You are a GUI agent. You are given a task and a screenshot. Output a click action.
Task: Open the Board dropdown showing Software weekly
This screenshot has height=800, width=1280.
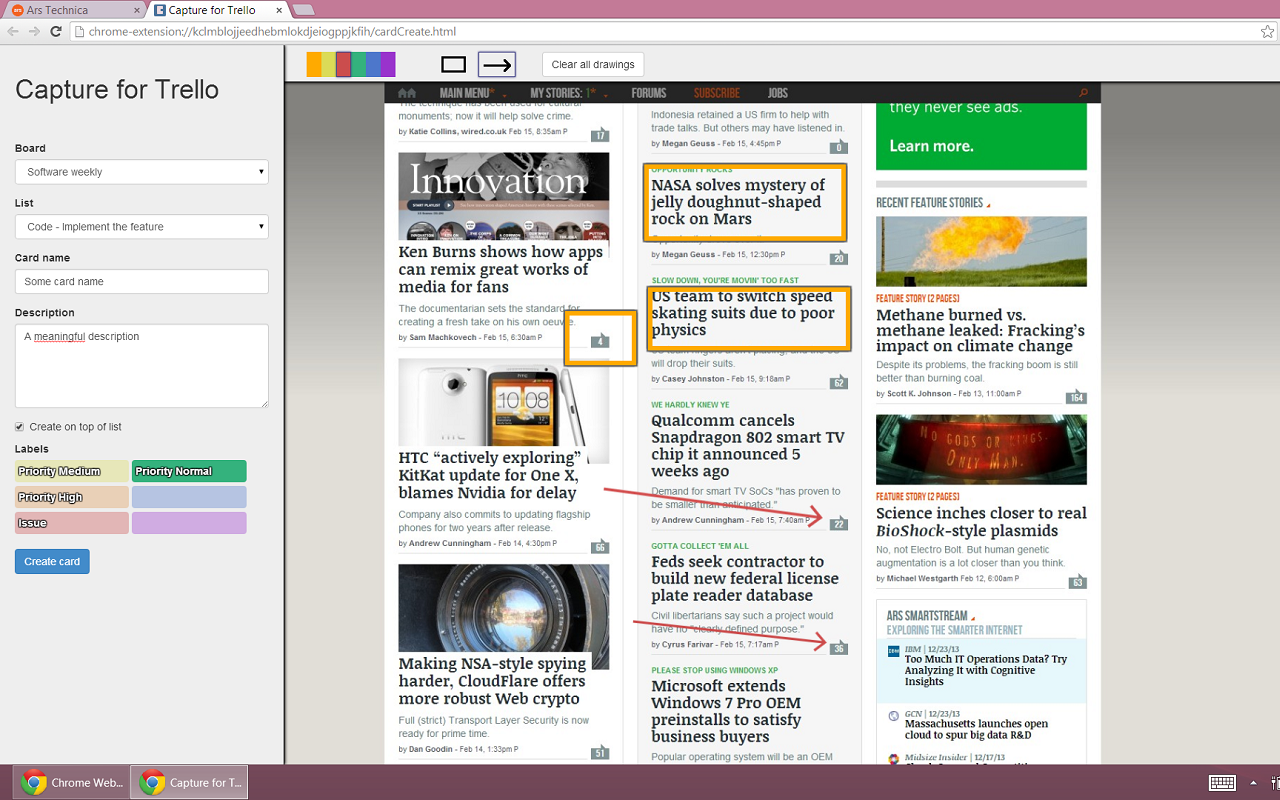142,172
